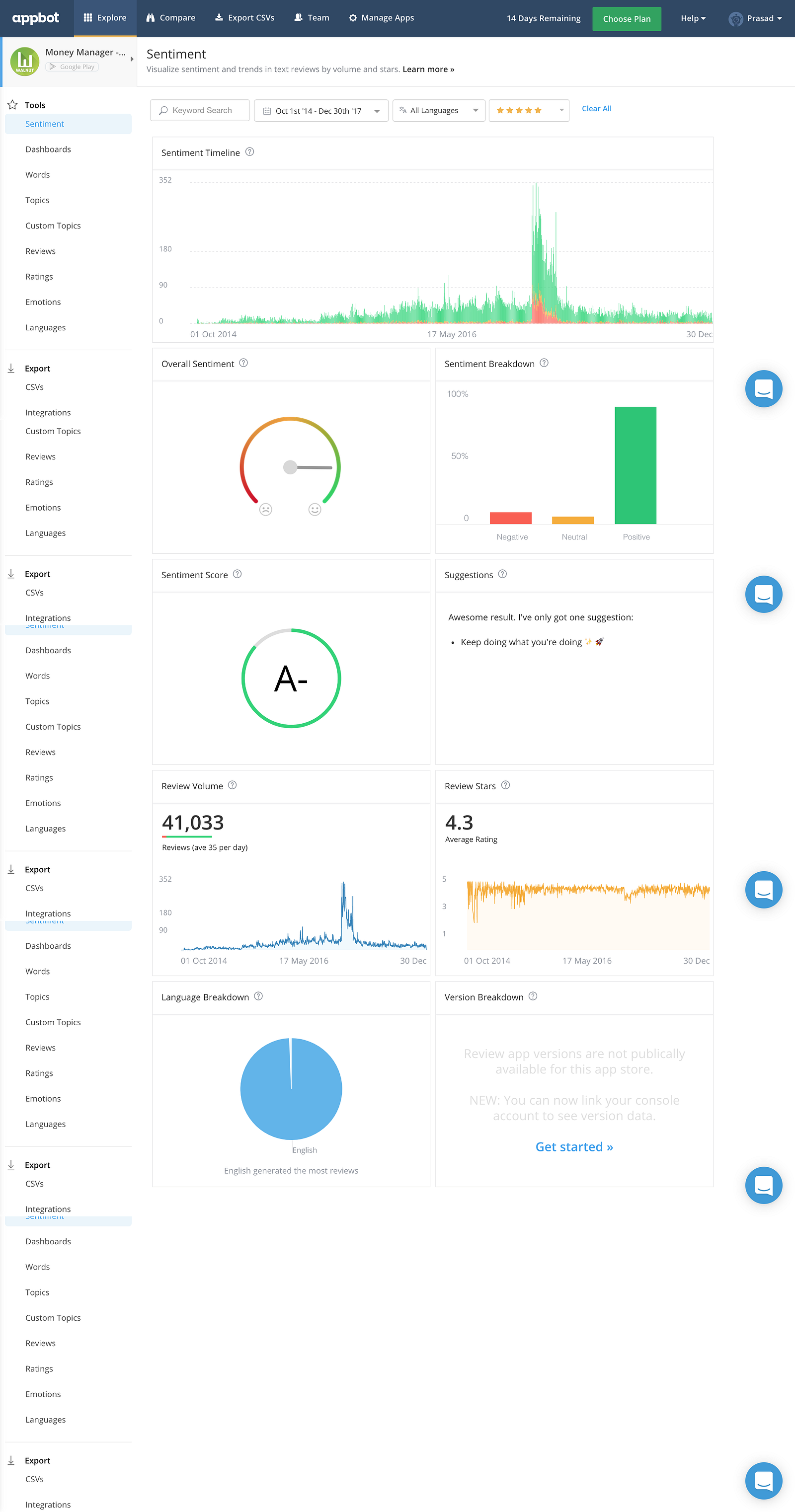795x1512 pixels.
Task: Click the blue language pie chart
Action: pos(291,1089)
